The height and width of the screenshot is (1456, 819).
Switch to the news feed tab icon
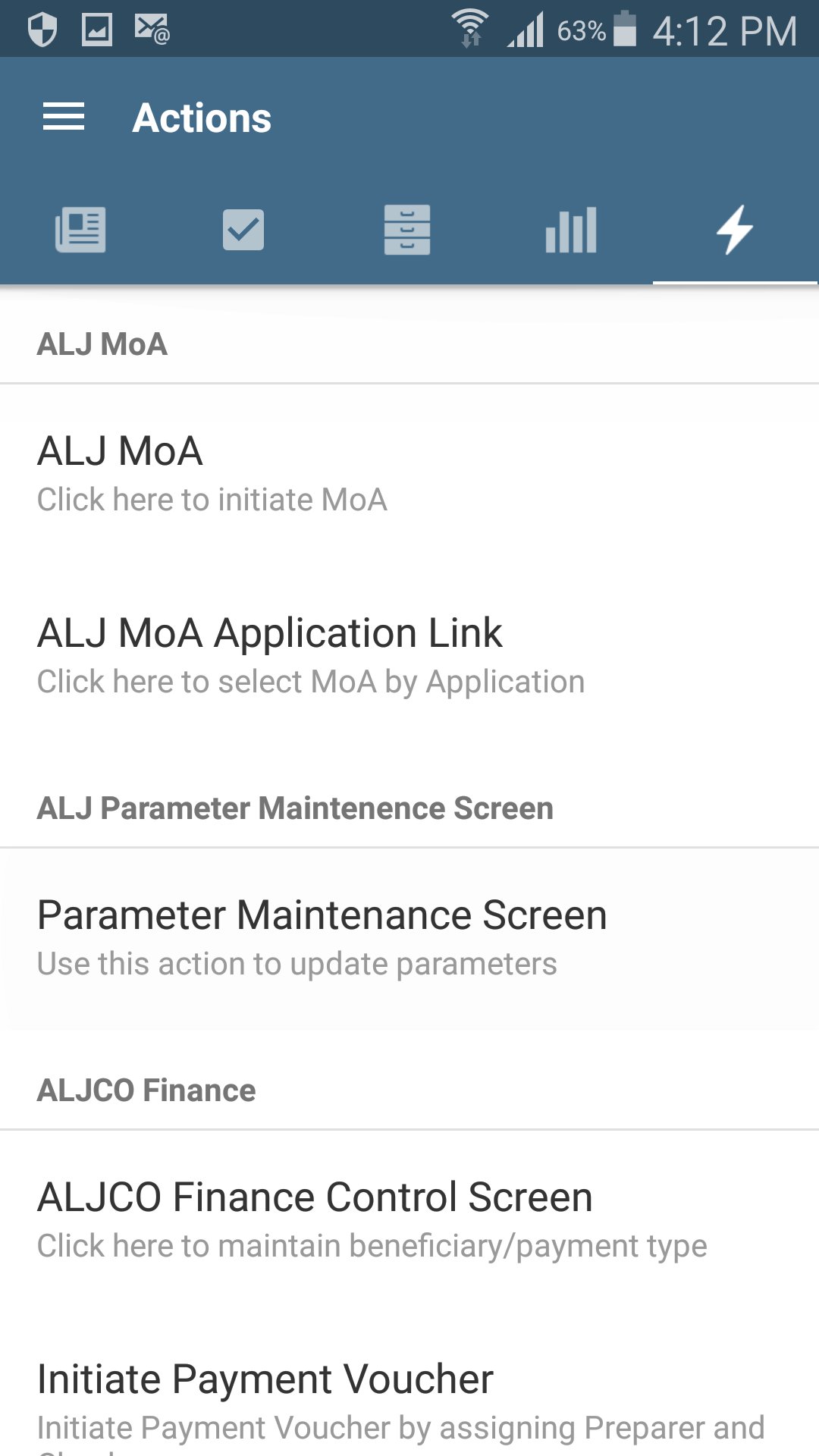pos(80,230)
